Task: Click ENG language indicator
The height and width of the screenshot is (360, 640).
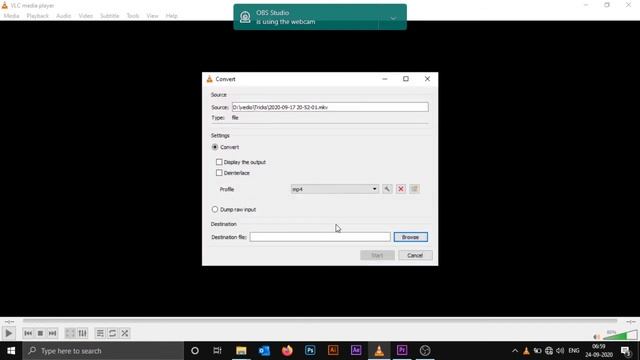Action: point(573,351)
